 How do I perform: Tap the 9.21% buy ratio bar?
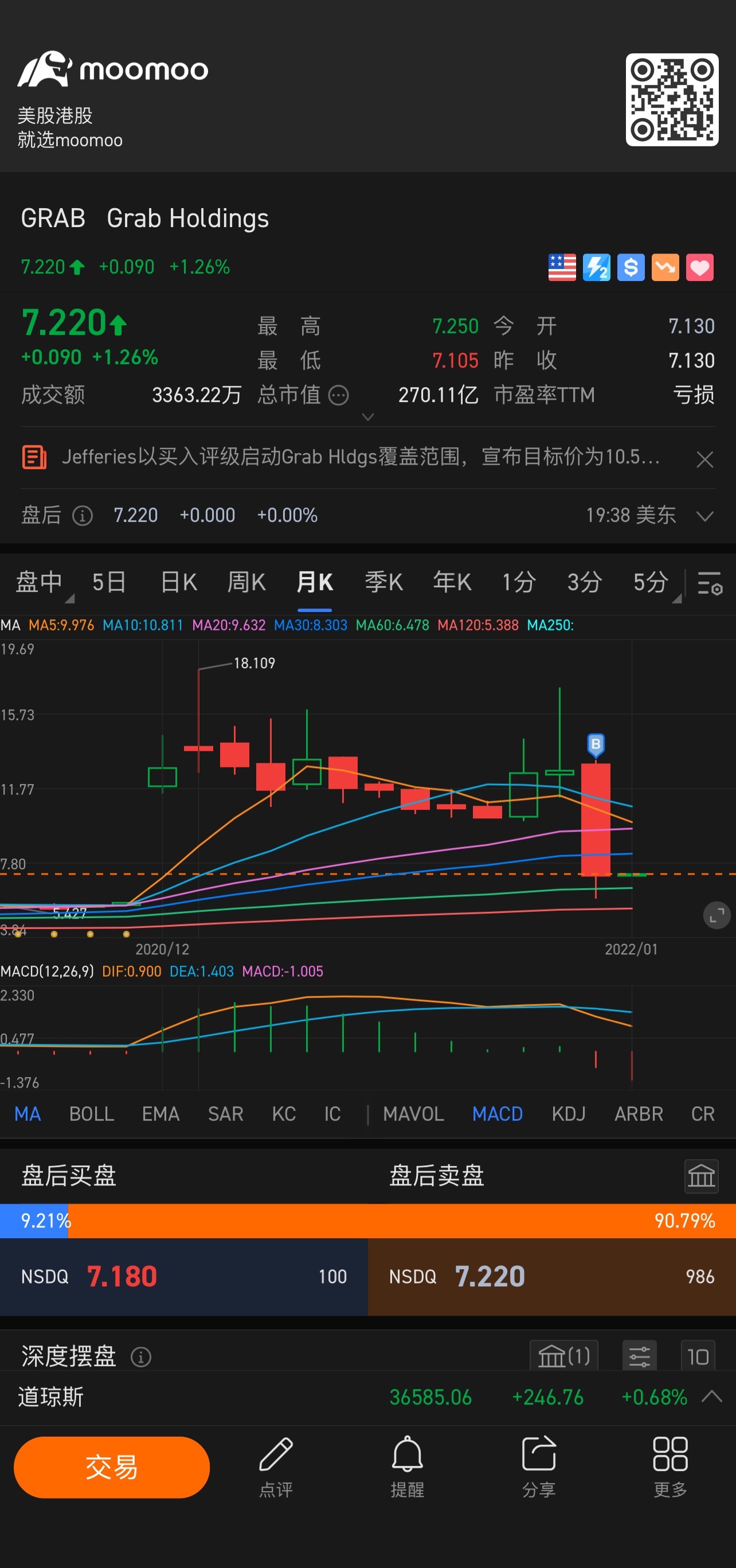click(34, 1220)
